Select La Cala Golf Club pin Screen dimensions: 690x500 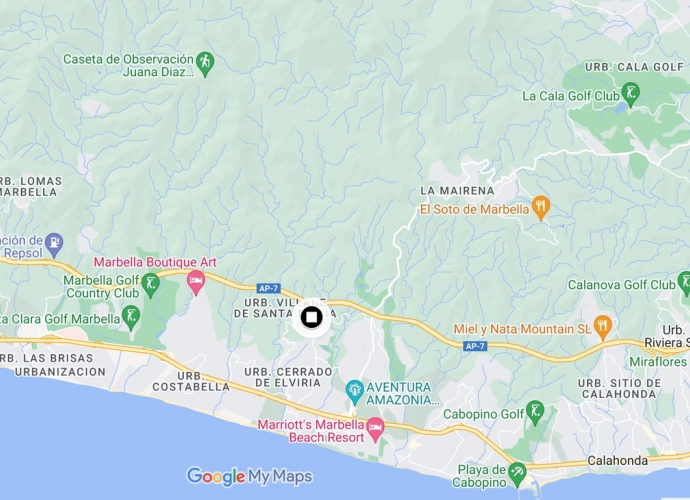coord(631,95)
